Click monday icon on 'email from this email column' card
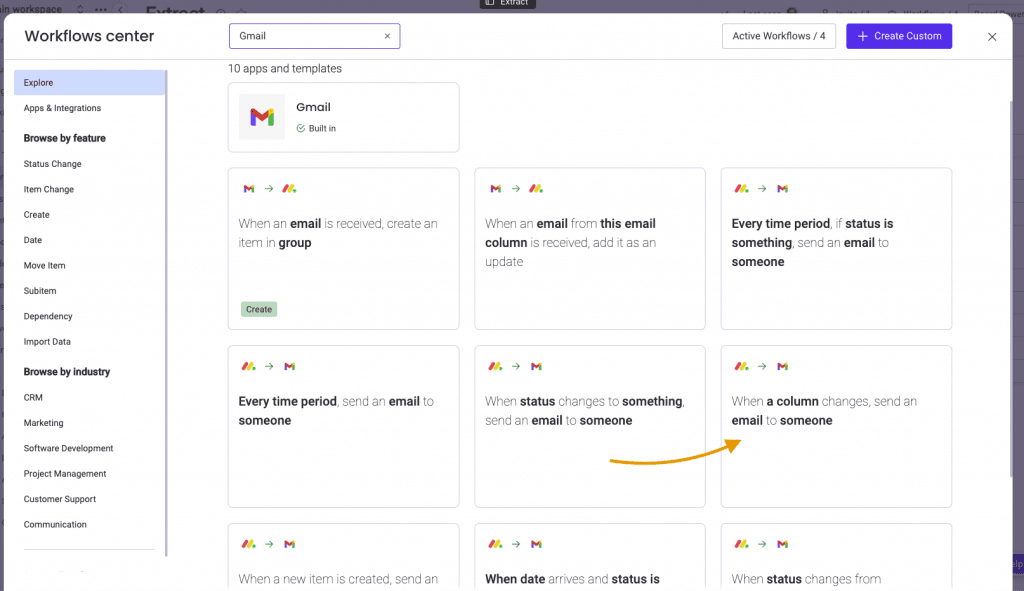The width and height of the screenshot is (1024, 591). (536, 189)
